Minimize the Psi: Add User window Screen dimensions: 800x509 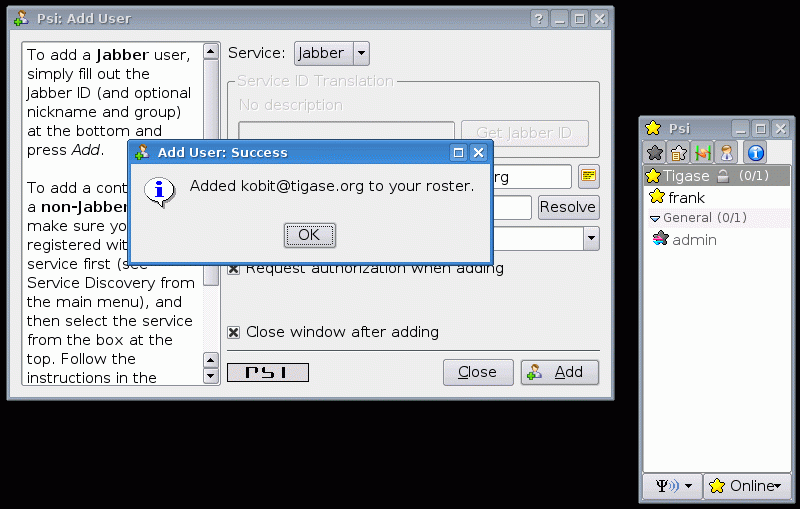559,19
